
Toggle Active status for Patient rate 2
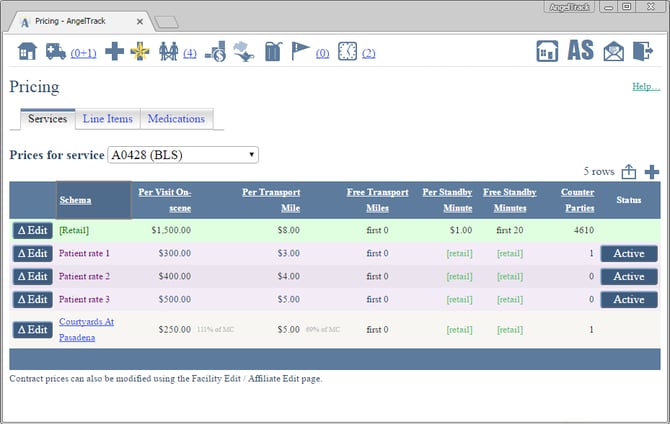(x=629, y=277)
